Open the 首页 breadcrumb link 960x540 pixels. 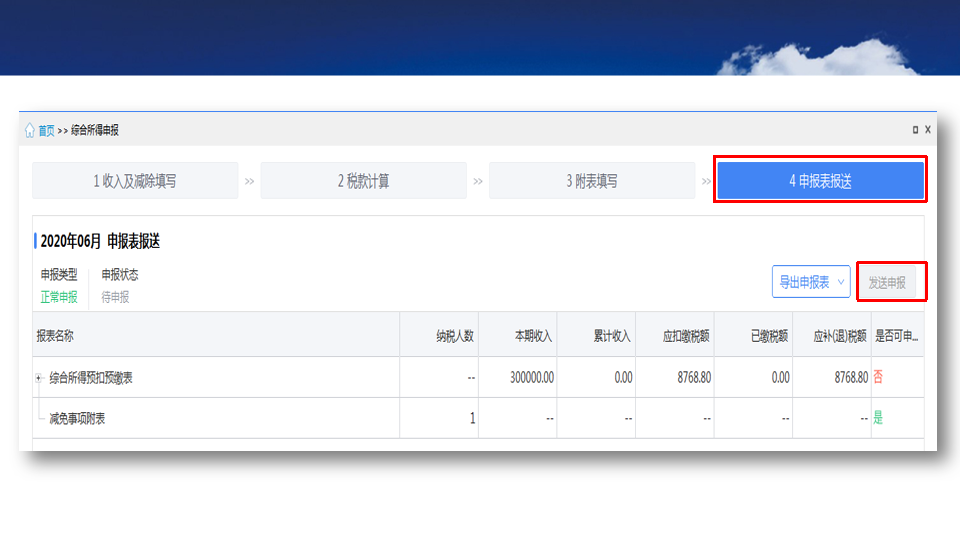point(47,130)
